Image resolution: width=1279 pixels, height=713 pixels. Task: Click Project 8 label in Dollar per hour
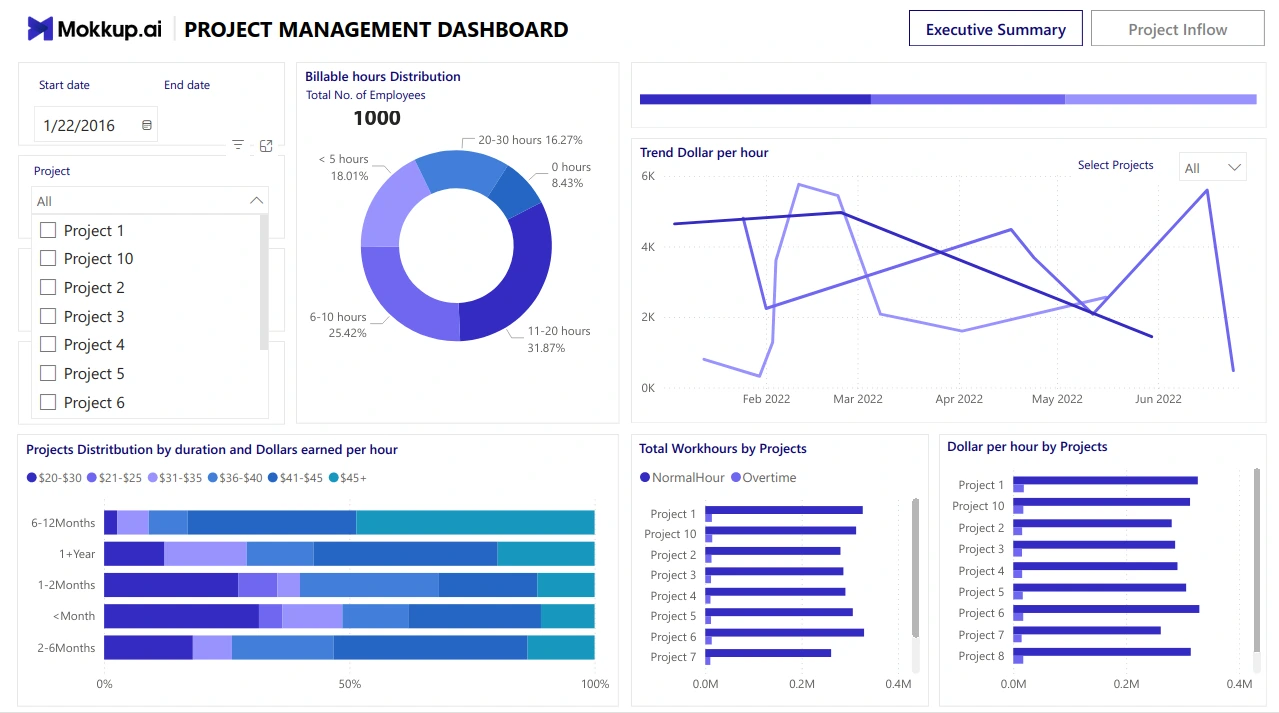pyautogui.click(x=981, y=656)
